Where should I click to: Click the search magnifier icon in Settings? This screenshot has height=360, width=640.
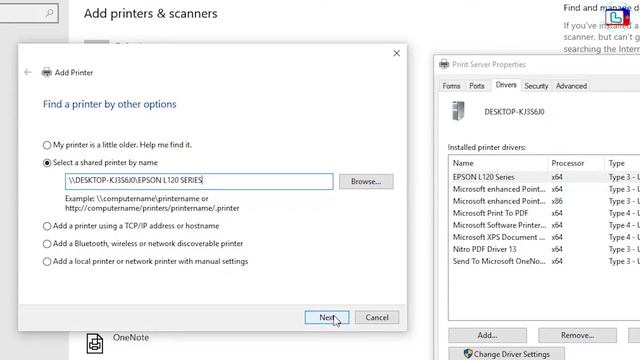(x=49, y=13)
